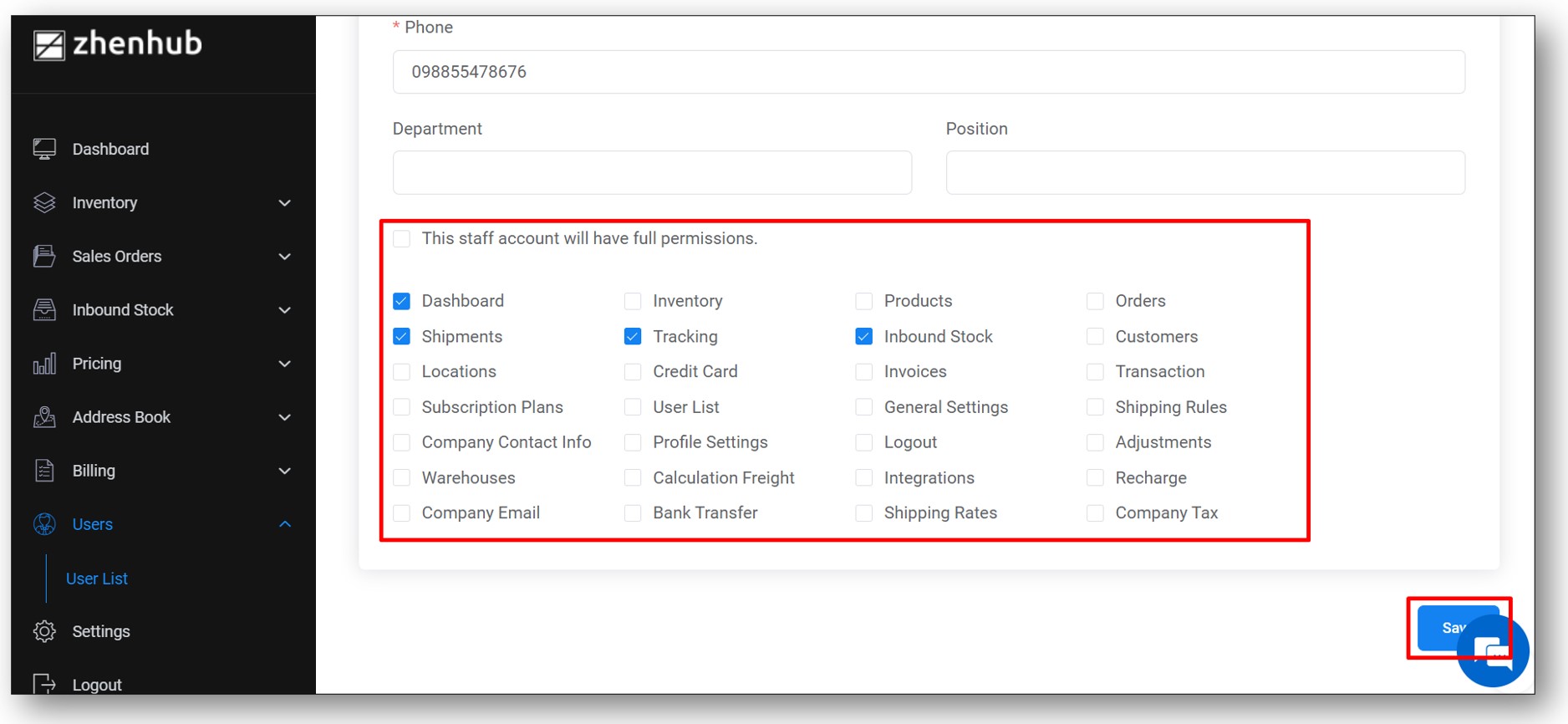Click the Pricing bar chart icon
The height and width of the screenshot is (724, 1568).
[44, 364]
